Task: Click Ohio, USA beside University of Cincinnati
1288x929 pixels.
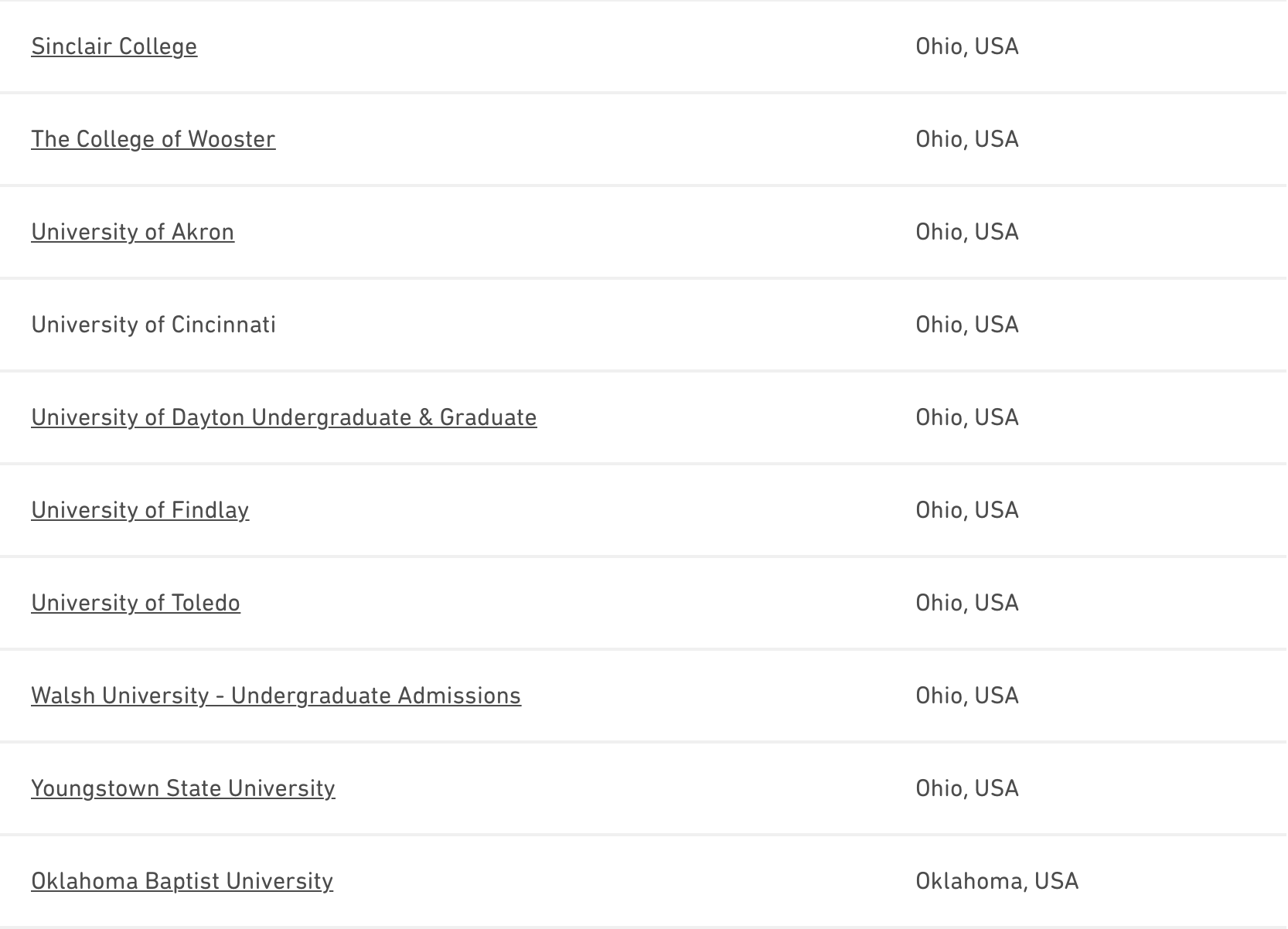Action: click(966, 325)
